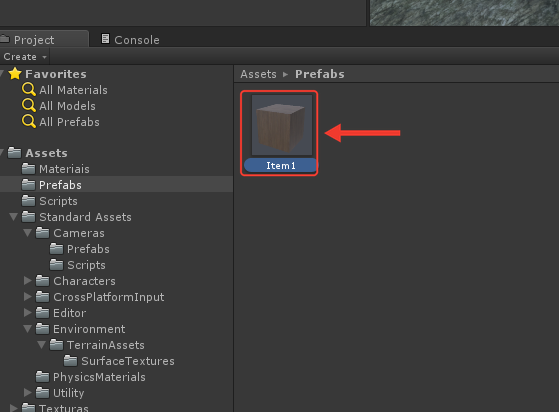This screenshot has width=559, height=412.
Task: Click the All Models search icon
Action: point(29,105)
